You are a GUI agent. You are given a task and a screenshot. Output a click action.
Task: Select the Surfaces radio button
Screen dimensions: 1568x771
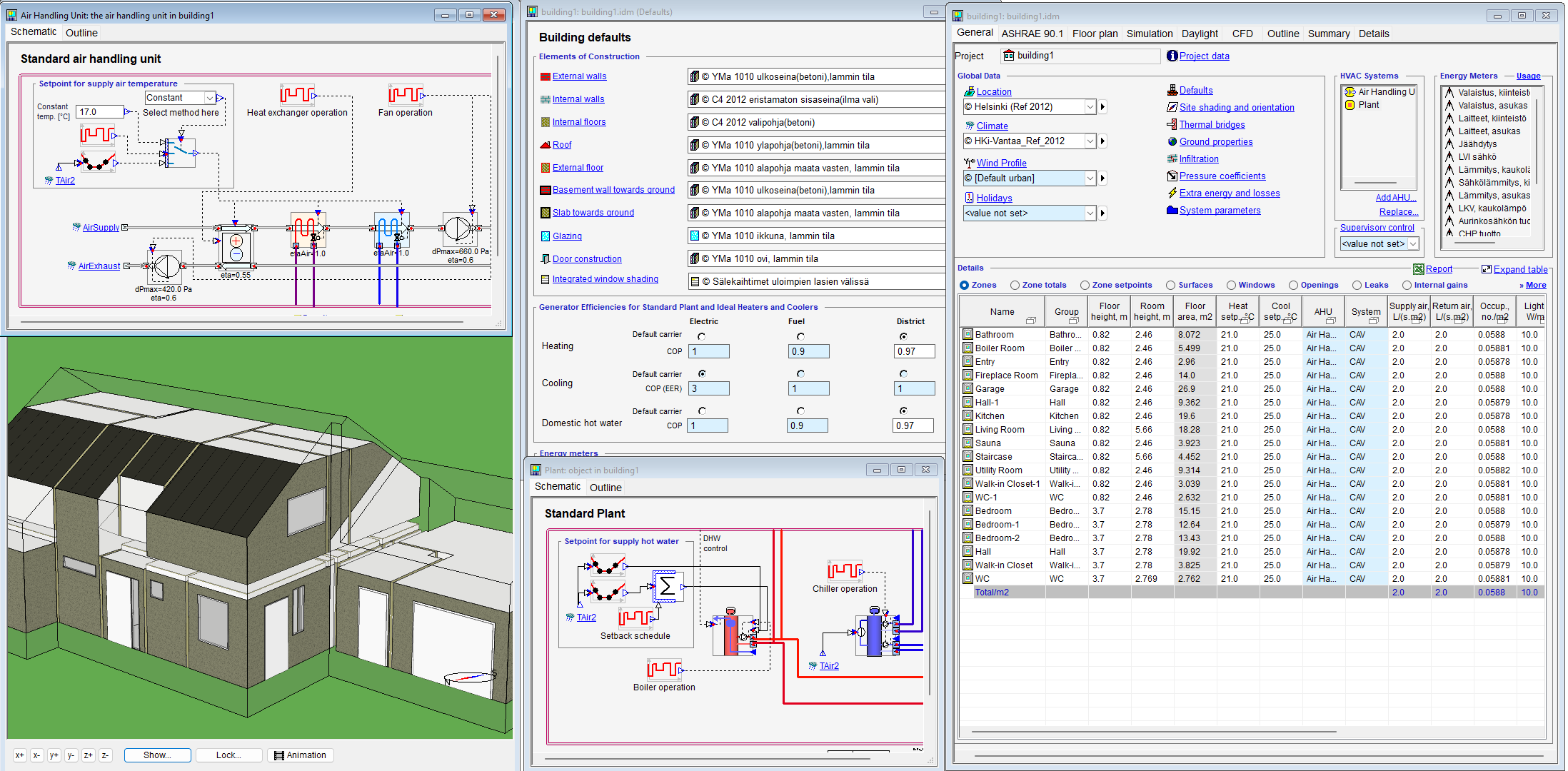(1171, 285)
